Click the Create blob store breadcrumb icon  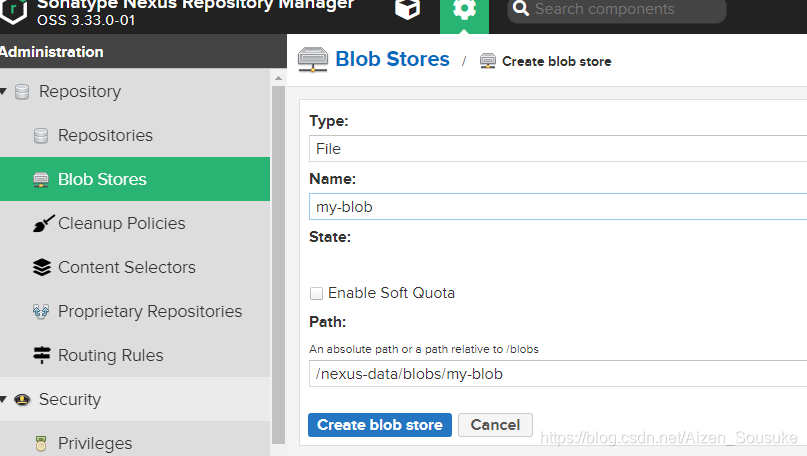pos(487,61)
